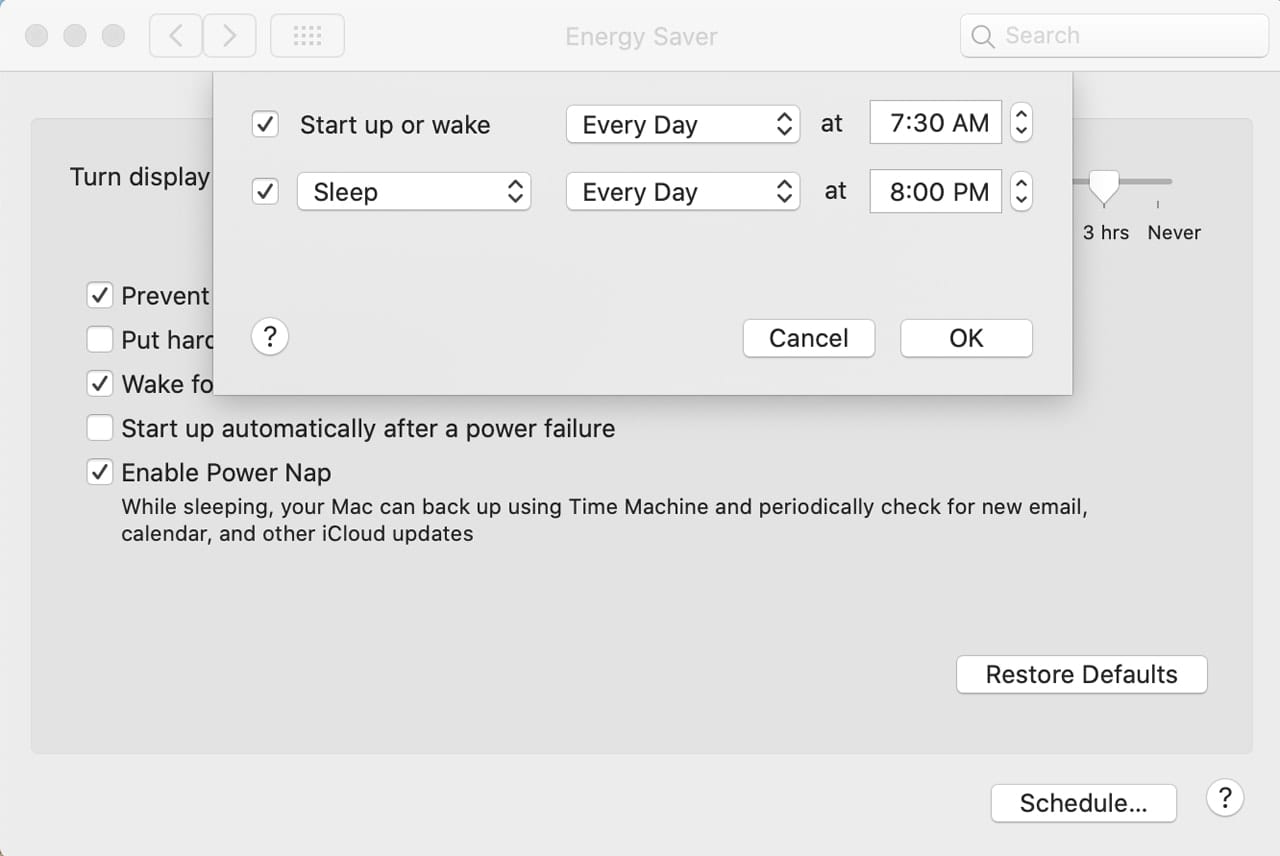Click the magnifying glass search icon

tap(983, 37)
